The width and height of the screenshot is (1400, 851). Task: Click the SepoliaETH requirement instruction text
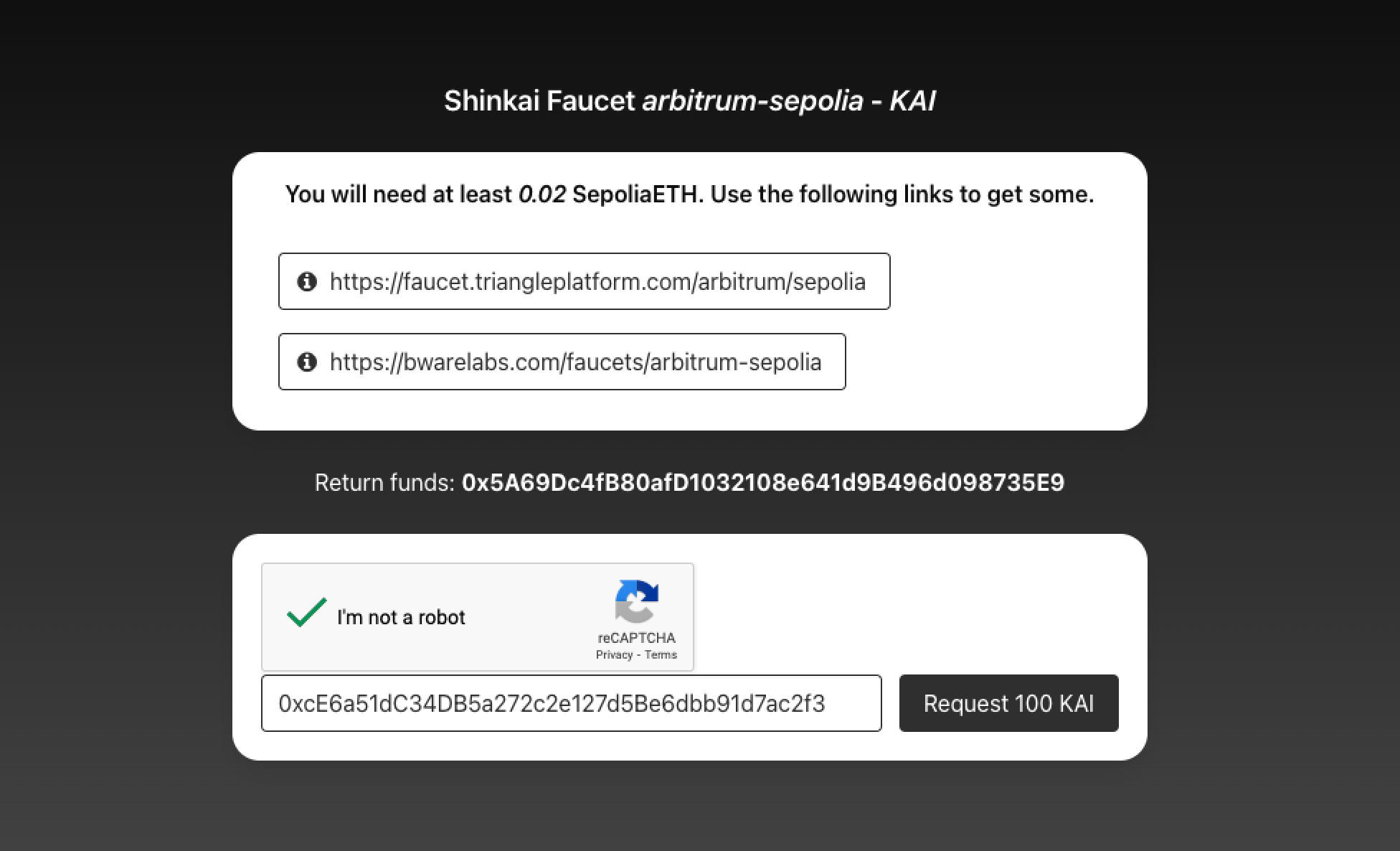point(689,193)
